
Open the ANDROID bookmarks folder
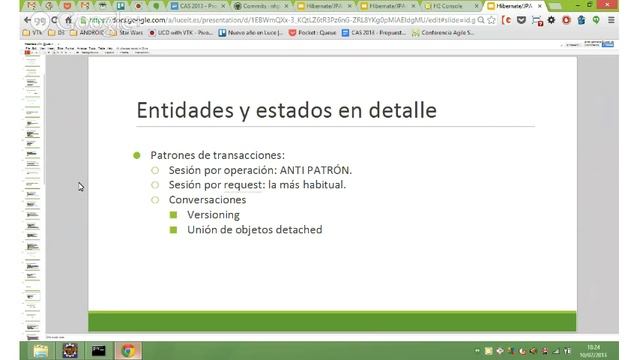tap(87, 33)
